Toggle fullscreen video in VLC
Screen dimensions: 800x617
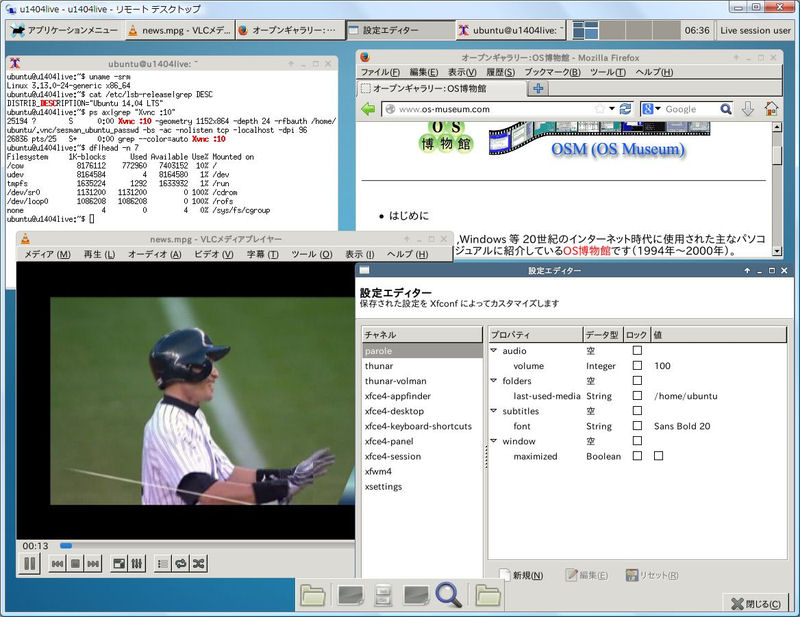[x=119, y=564]
